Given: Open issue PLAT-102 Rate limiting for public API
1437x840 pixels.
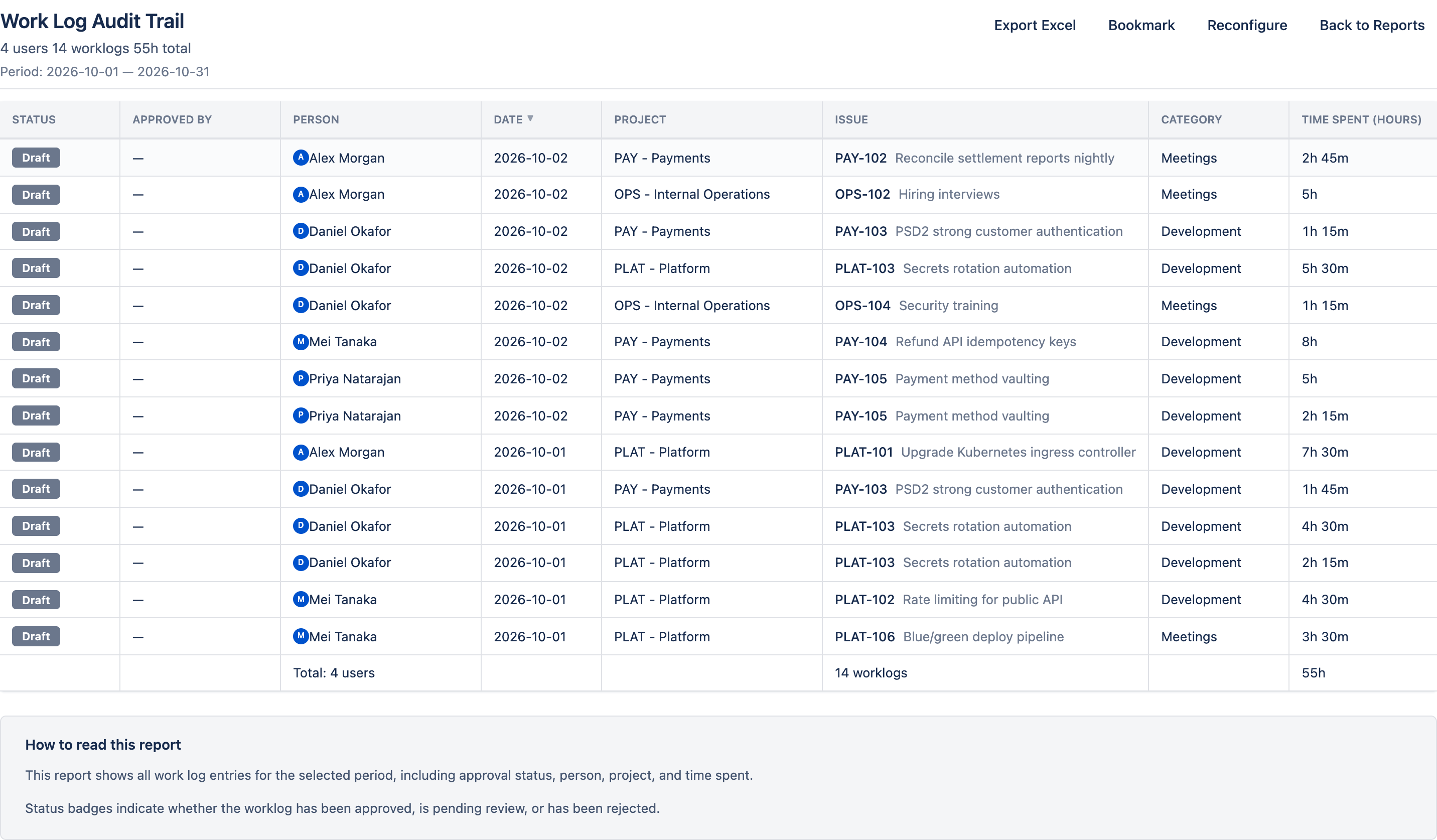Looking at the screenshot, I should tap(948, 599).
